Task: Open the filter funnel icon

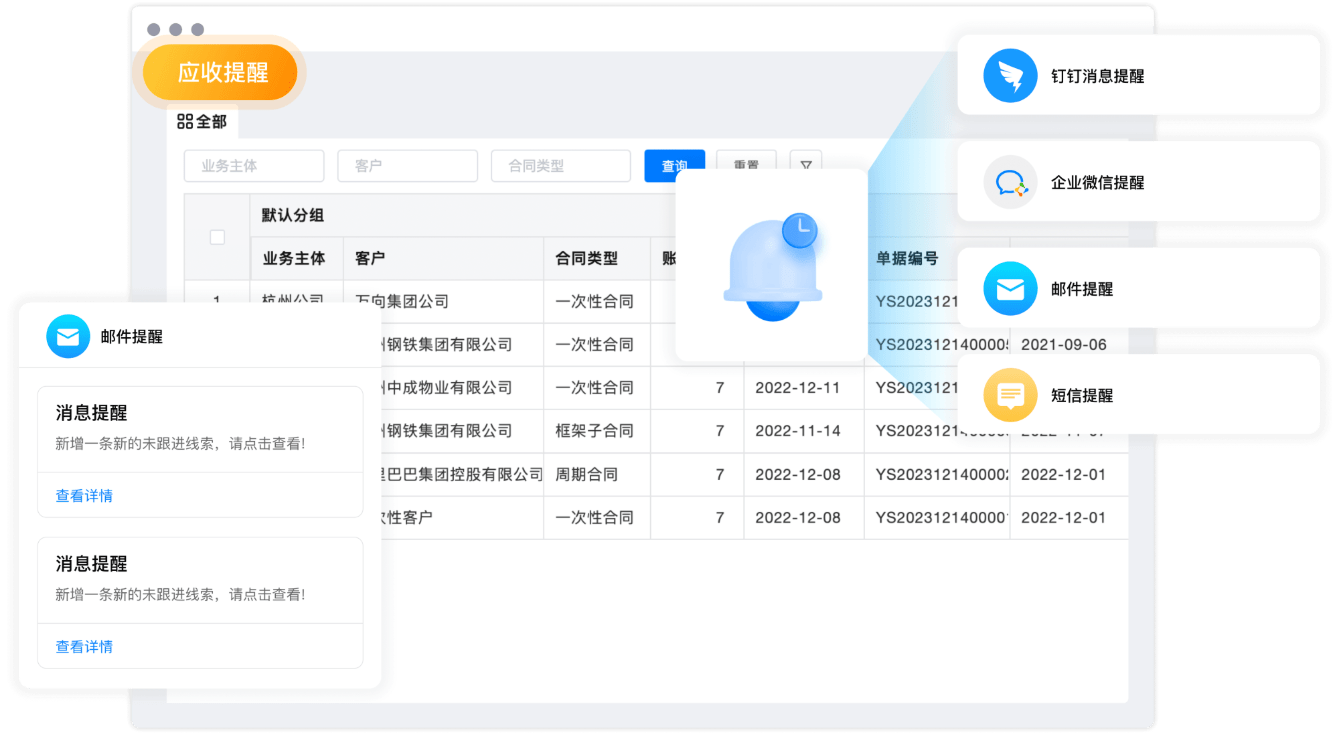Action: pyautogui.click(x=806, y=166)
